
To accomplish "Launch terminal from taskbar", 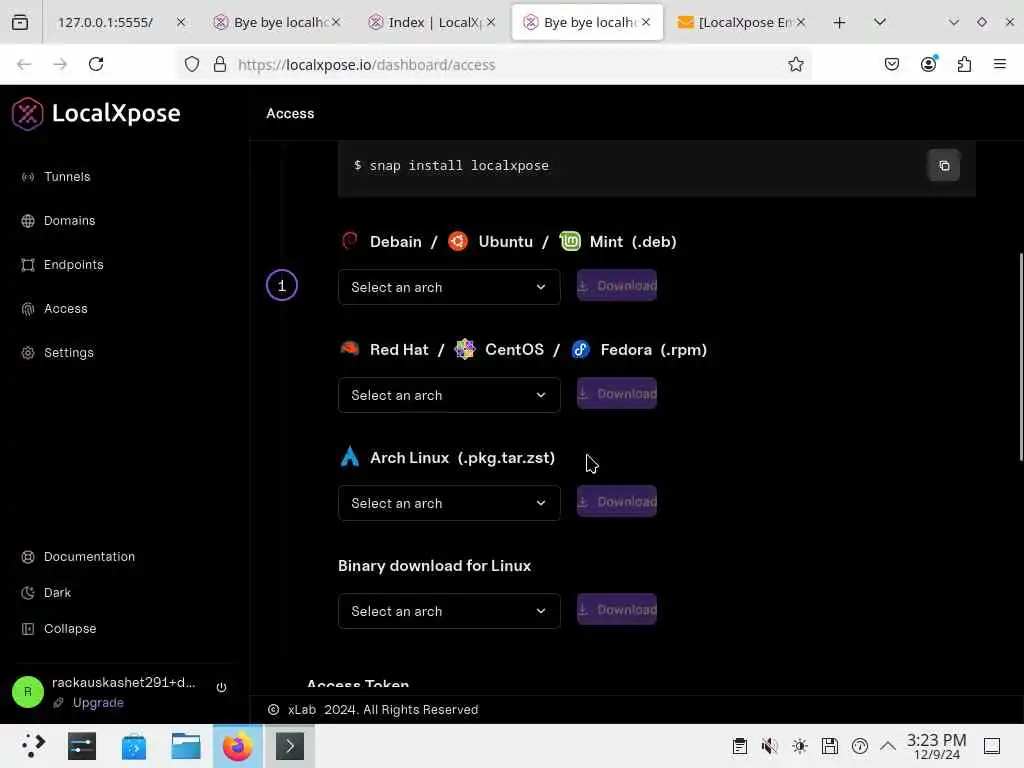I will [x=289, y=746].
